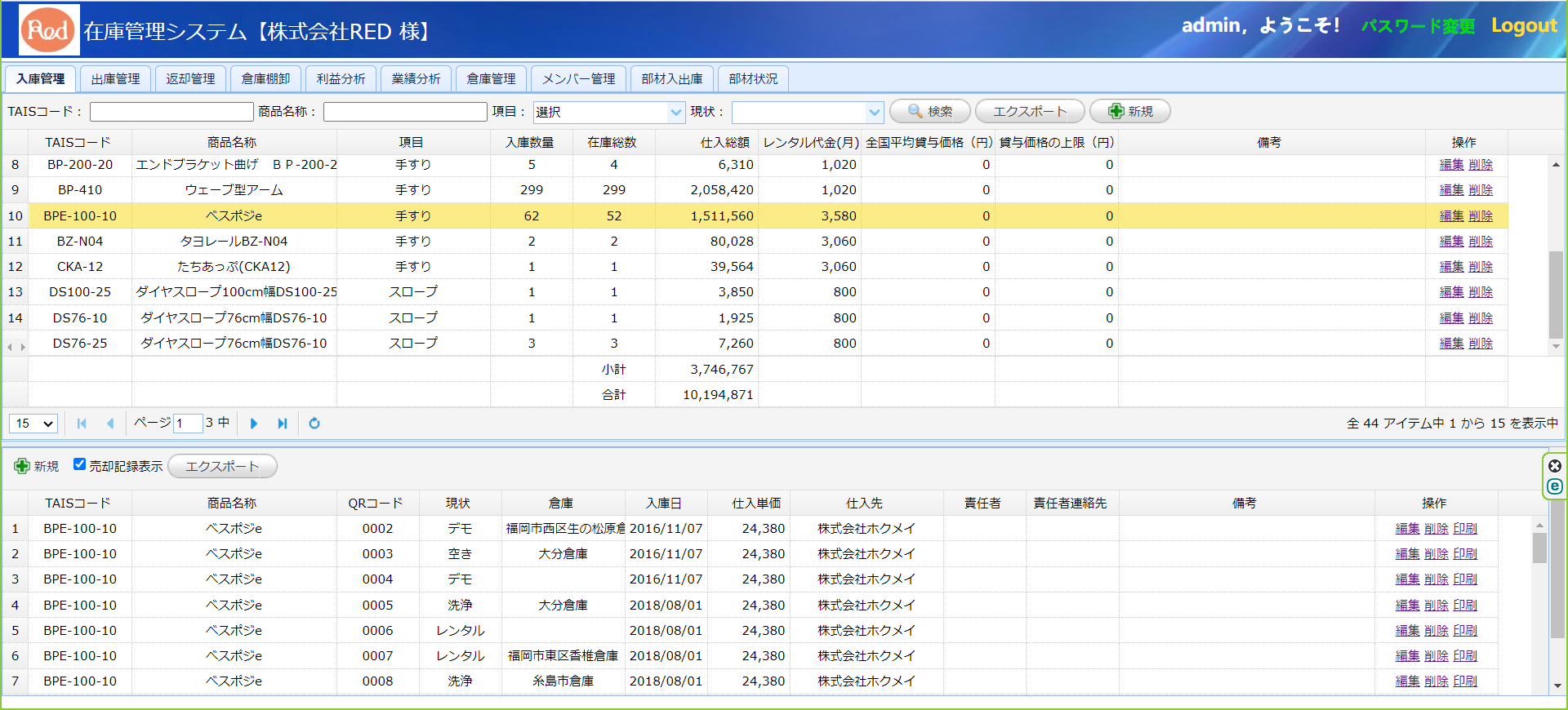Click 印刷 for QR code 0002 row
This screenshot has height=710, width=1568.
click(1465, 529)
